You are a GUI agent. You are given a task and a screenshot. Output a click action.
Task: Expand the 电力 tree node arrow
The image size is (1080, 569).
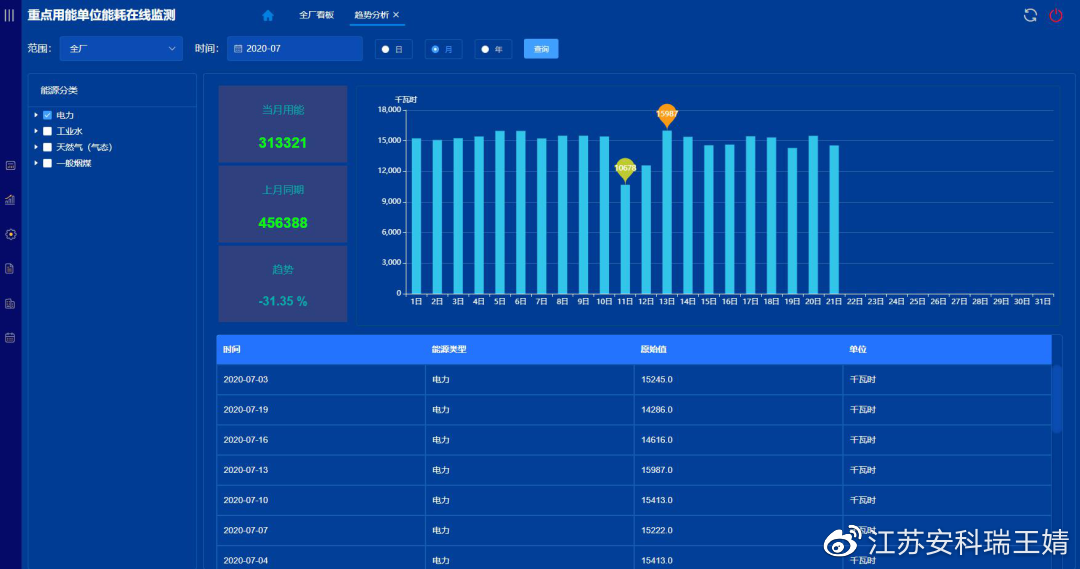[x=36, y=115]
